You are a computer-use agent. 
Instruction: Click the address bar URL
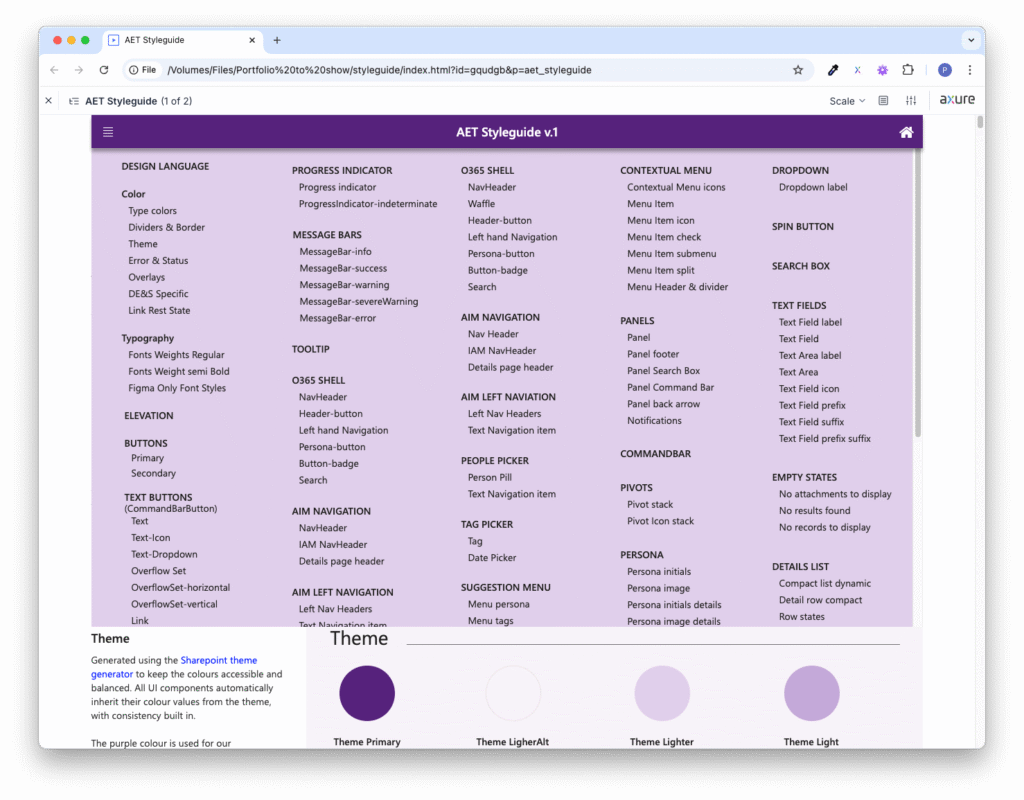click(379, 70)
